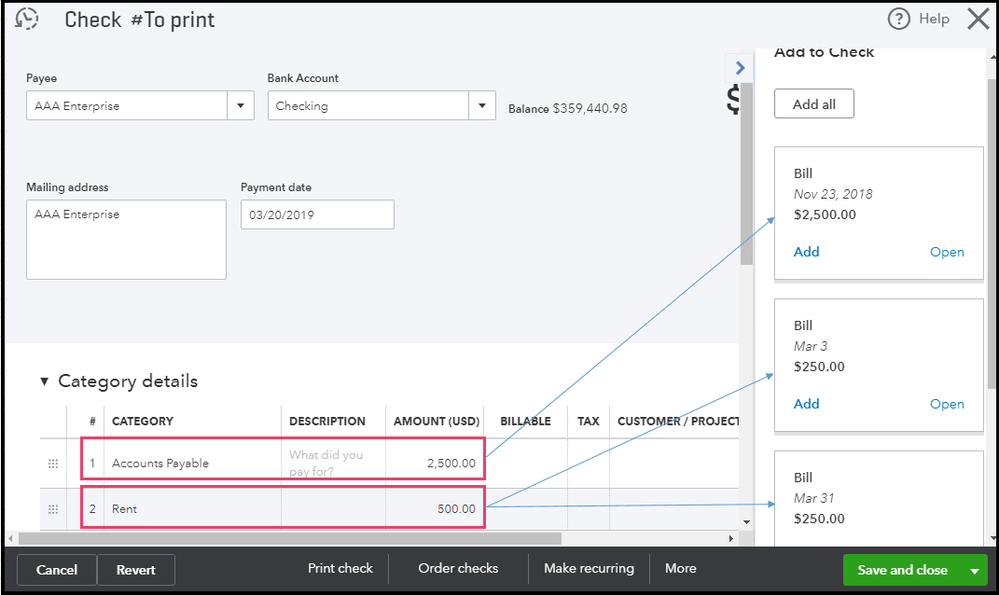Click the drag handle icon for Rent row
999x595 pixels.
[x=53, y=509]
